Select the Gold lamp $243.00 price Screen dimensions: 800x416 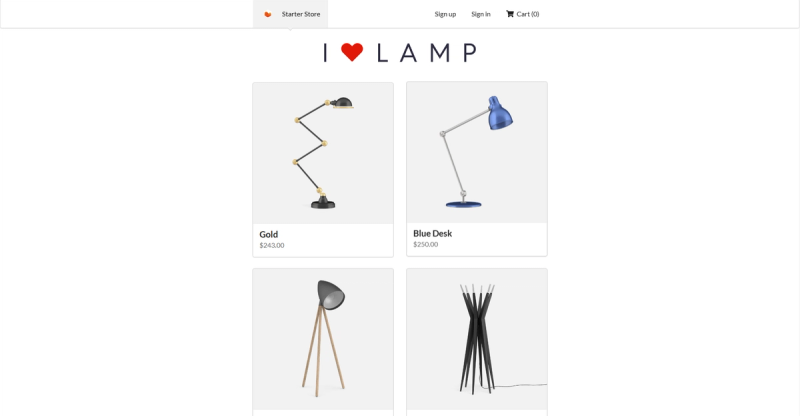[272, 246]
